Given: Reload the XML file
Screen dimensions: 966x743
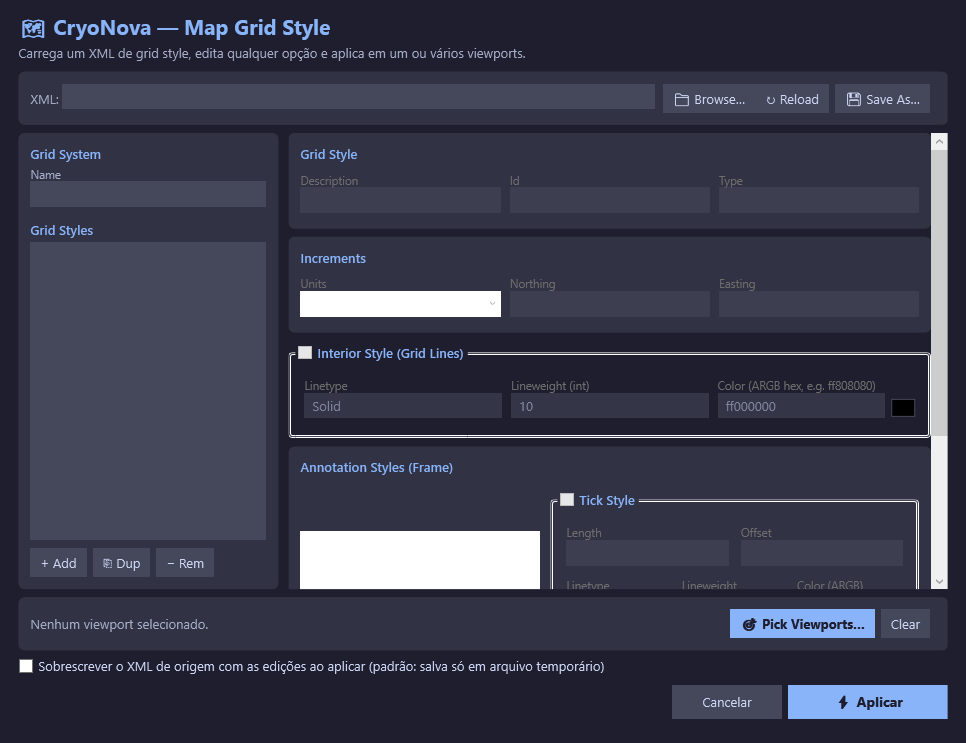Looking at the screenshot, I should (792, 99).
